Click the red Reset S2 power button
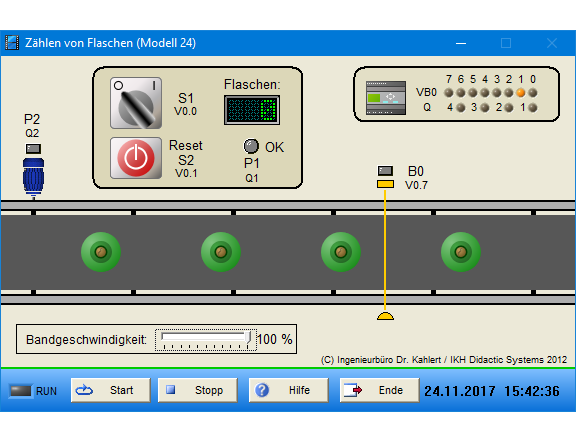This screenshot has height=443, width=576. (136, 158)
